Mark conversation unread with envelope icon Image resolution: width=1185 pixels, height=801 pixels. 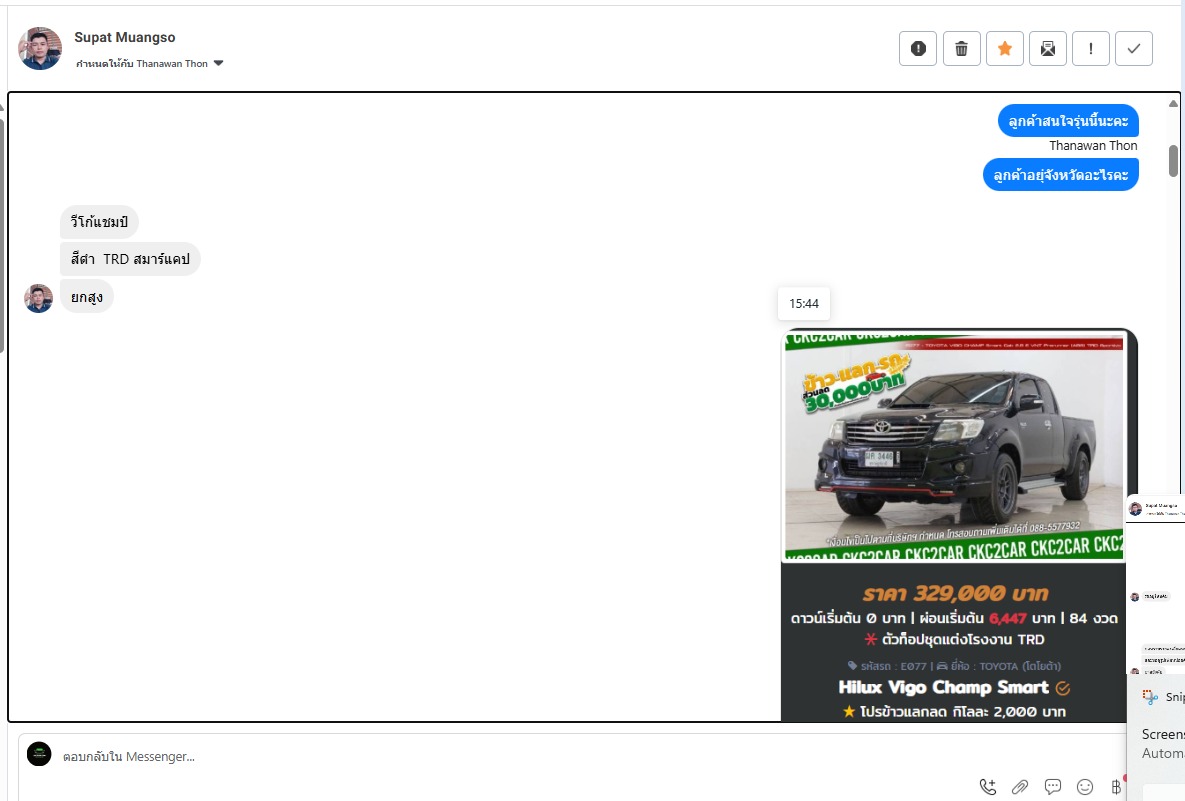tap(1047, 48)
